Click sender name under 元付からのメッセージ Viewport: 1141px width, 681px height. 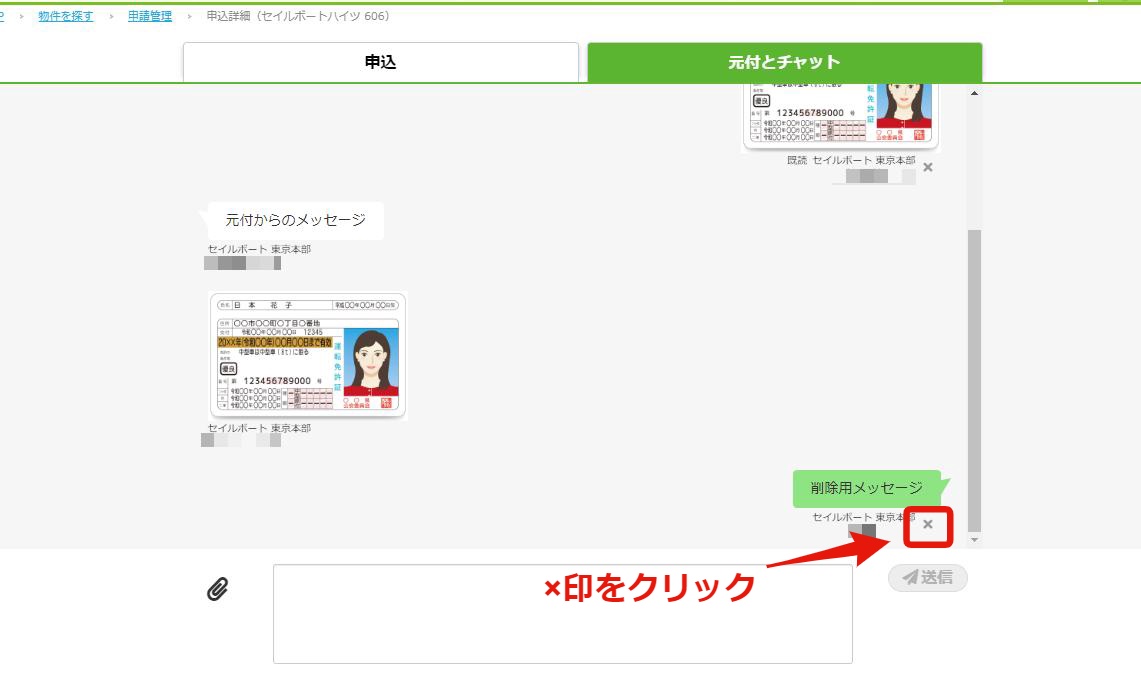[x=259, y=250]
